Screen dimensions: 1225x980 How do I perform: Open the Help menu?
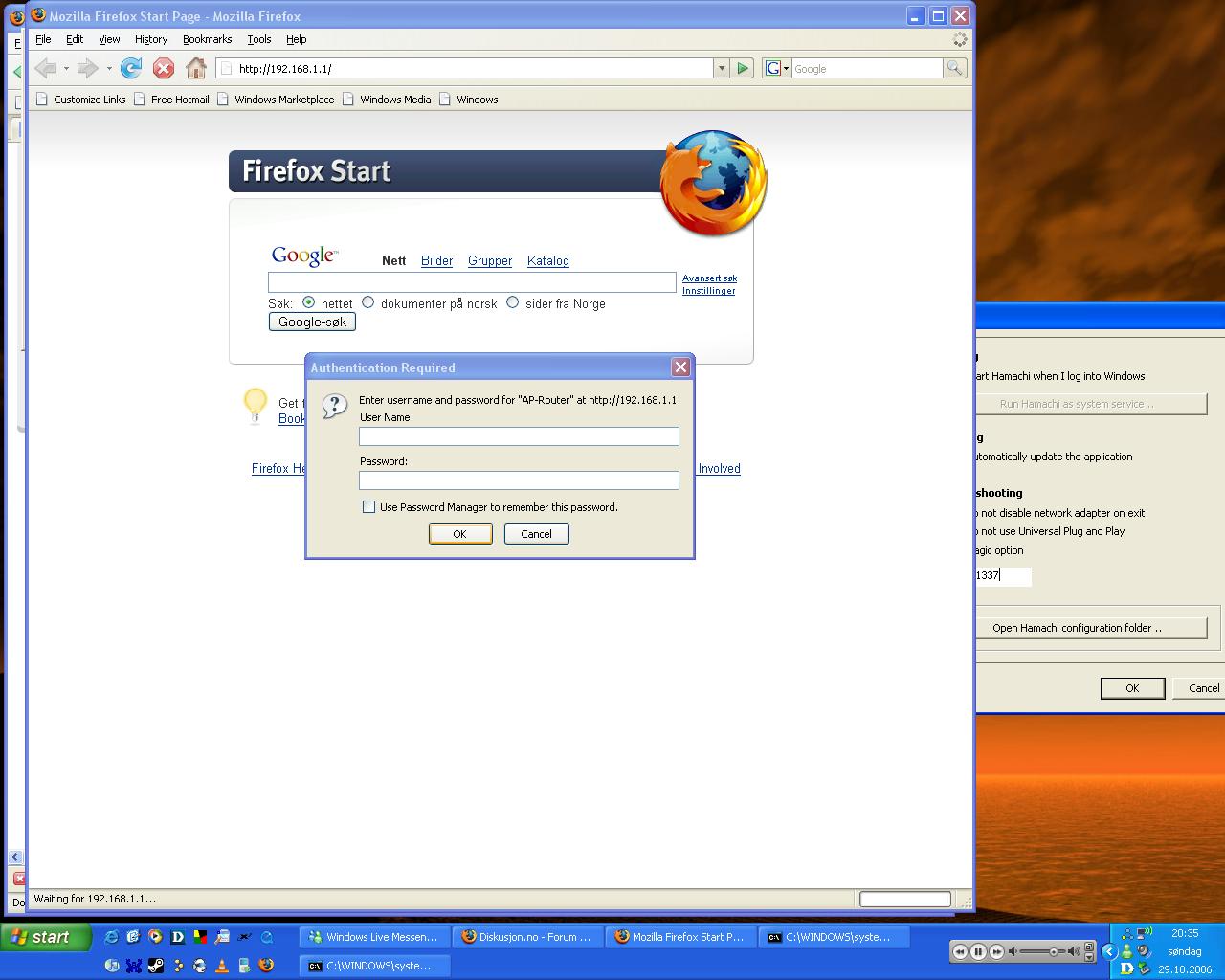tap(296, 39)
